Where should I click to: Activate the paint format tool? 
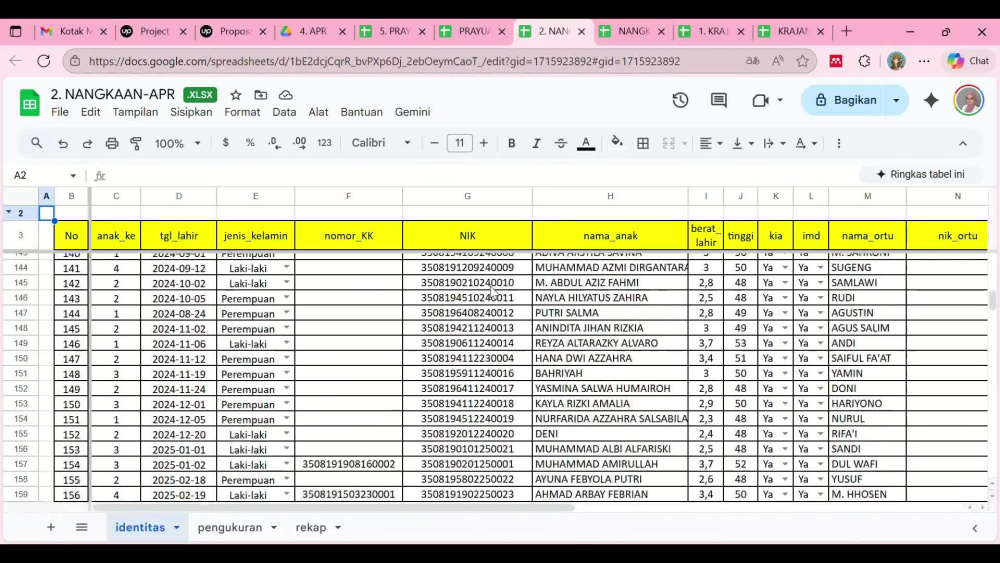pyautogui.click(x=136, y=143)
